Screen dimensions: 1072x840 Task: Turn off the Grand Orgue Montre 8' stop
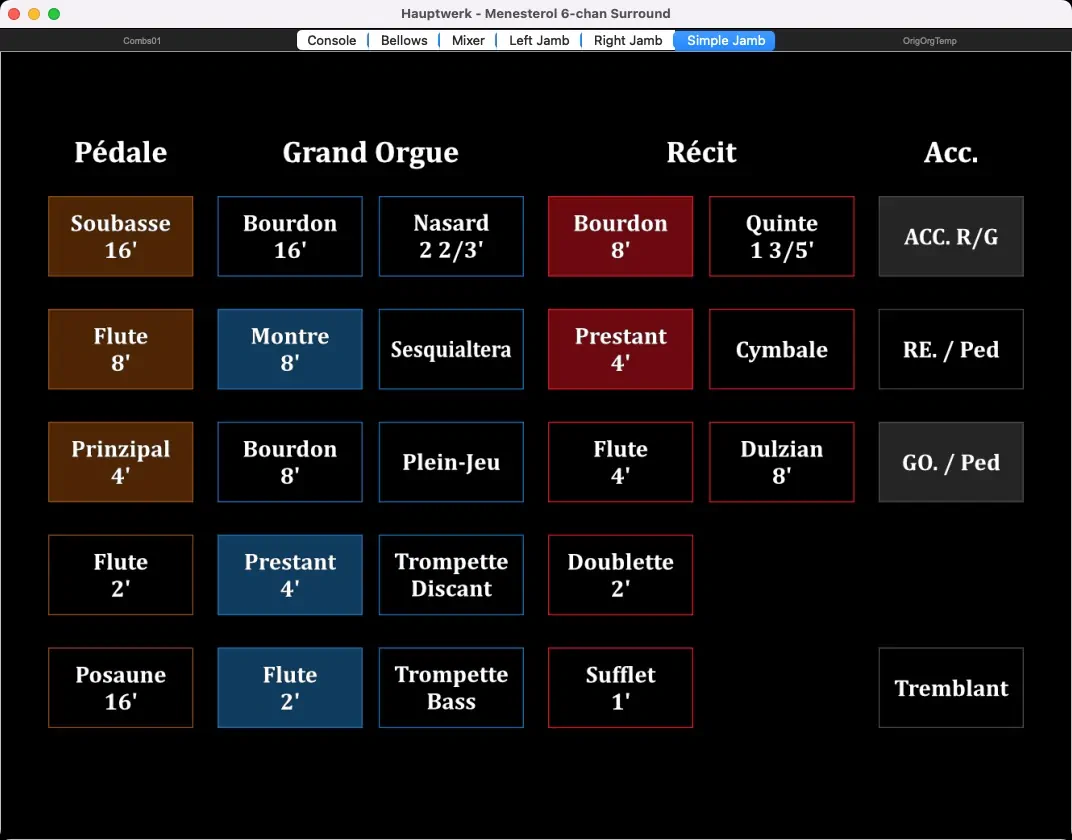[290, 350]
